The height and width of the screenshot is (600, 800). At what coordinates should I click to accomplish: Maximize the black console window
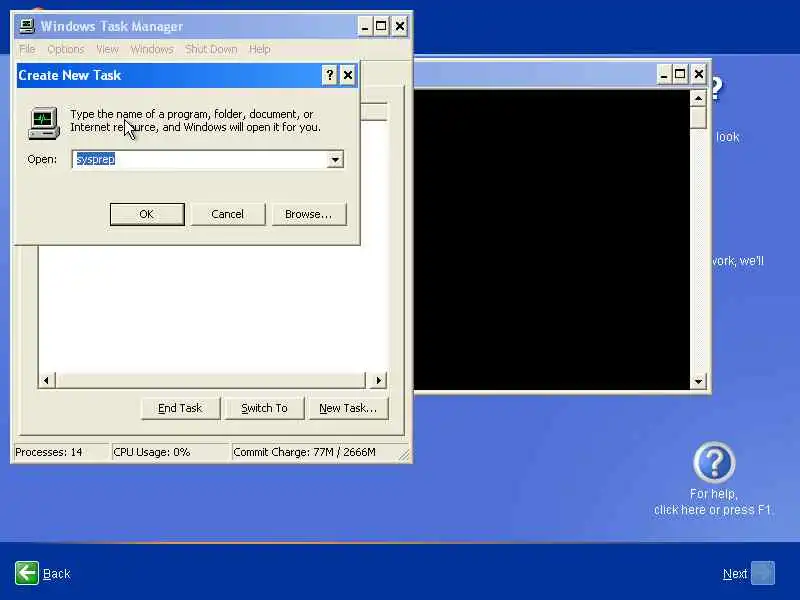pos(680,75)
